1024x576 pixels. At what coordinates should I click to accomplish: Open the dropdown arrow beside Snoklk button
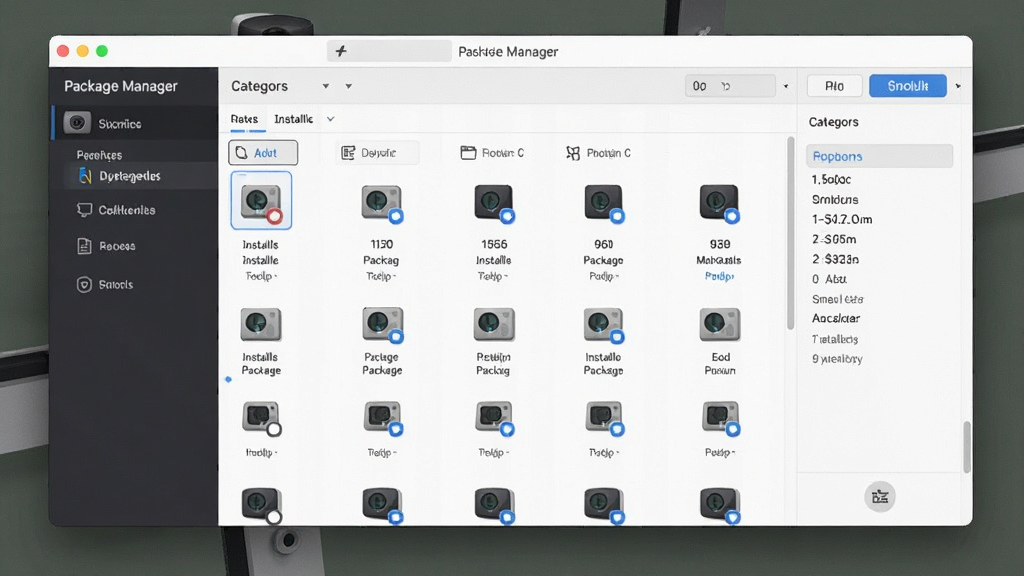tap(958, 86)
